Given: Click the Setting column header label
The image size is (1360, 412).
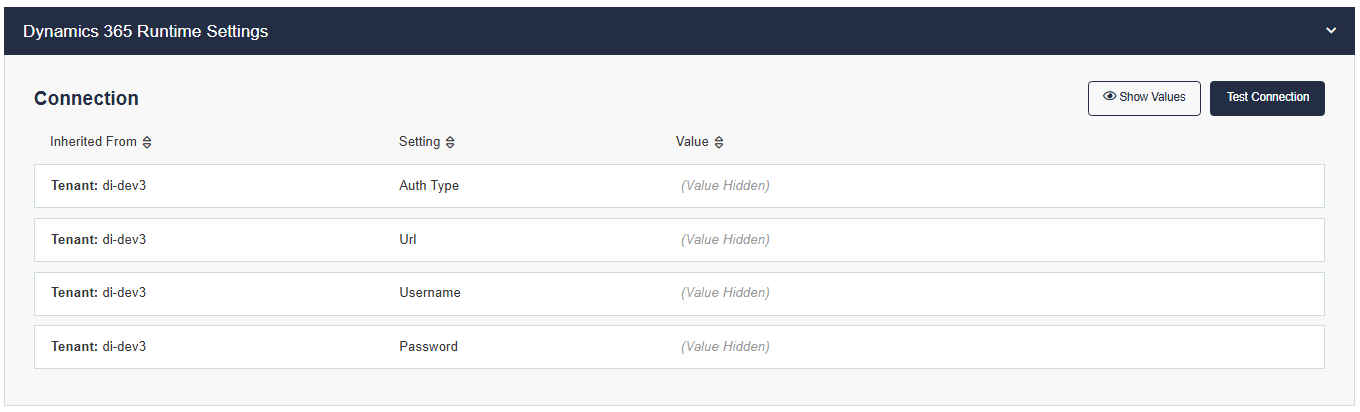Looking at the screenshot, I should pyautogui.click(x=419, y=142).
